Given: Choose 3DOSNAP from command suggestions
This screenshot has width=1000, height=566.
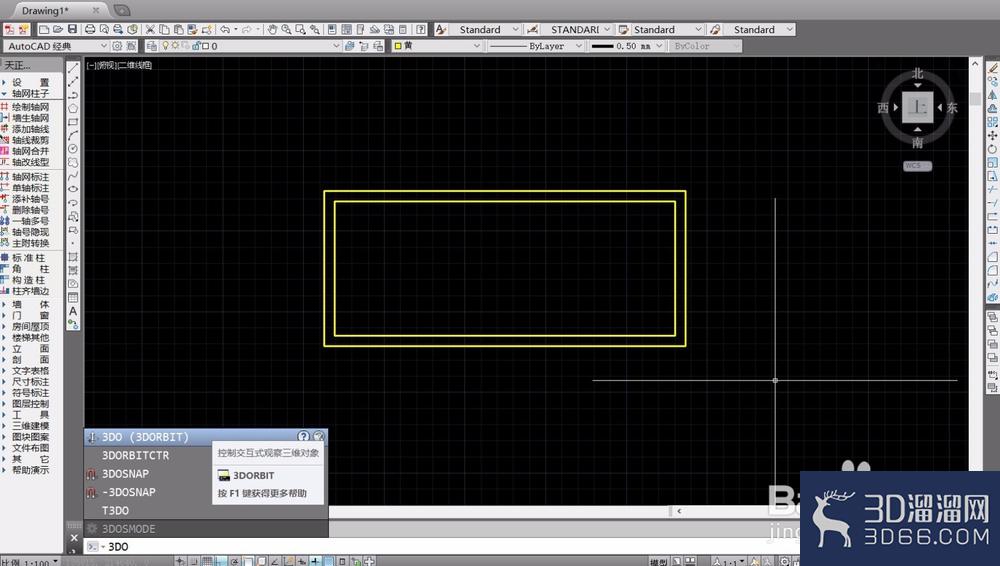Looking at the screenshot, I should tap(125, 473).
